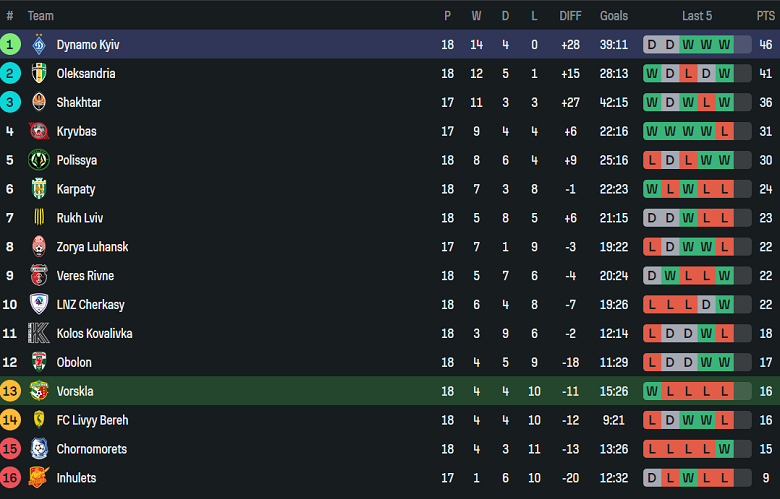This screenshot has height=499, width=780.
Task: Click the Dynamo Kyiv club crest
Action: click(x=39, y=45)
